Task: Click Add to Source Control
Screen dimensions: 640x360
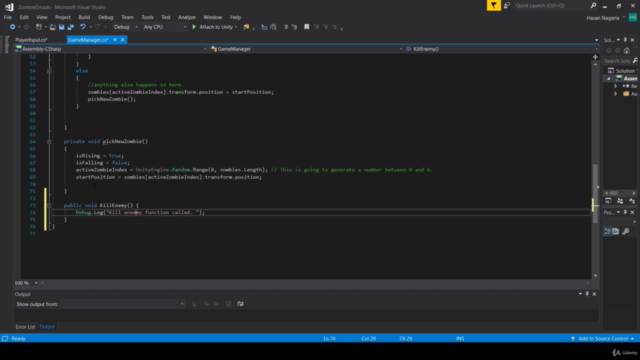Action: point(603,338)
